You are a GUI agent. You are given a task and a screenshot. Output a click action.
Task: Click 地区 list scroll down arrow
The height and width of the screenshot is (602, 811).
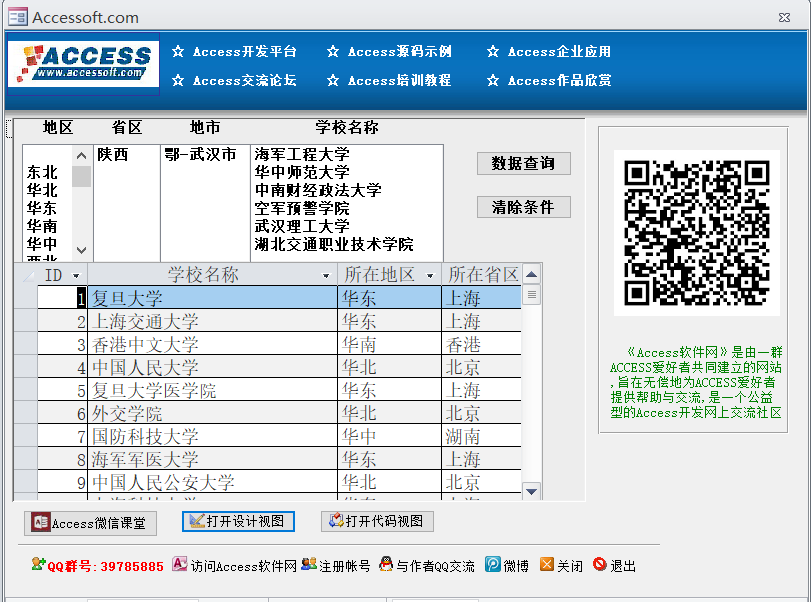pos(81,250)
